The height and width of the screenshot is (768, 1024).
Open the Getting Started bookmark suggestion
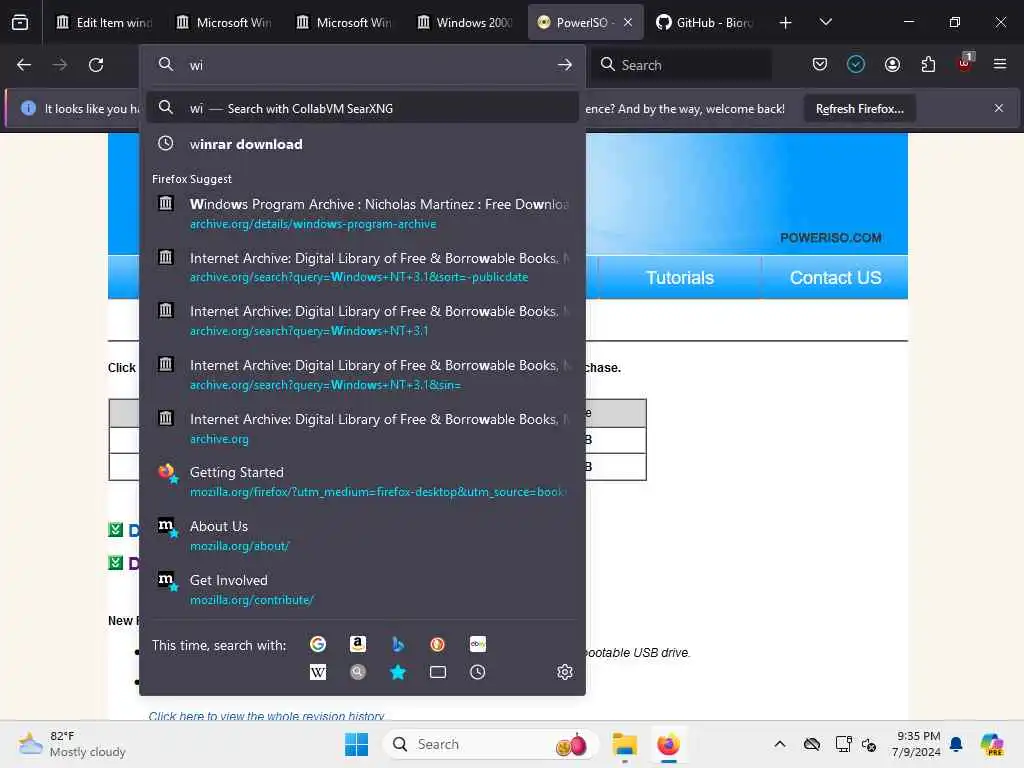click(x=362, y=481)
